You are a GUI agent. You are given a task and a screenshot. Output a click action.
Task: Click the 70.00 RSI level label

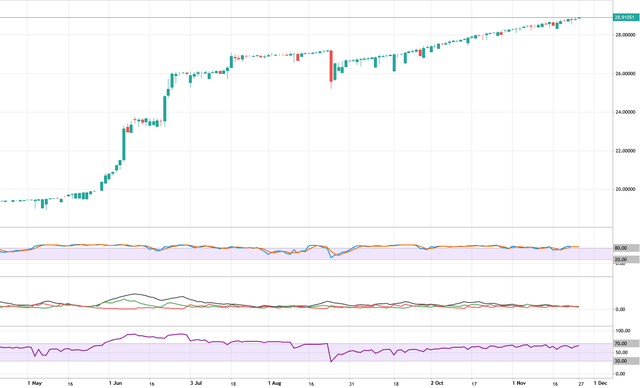tap(626, 344)
